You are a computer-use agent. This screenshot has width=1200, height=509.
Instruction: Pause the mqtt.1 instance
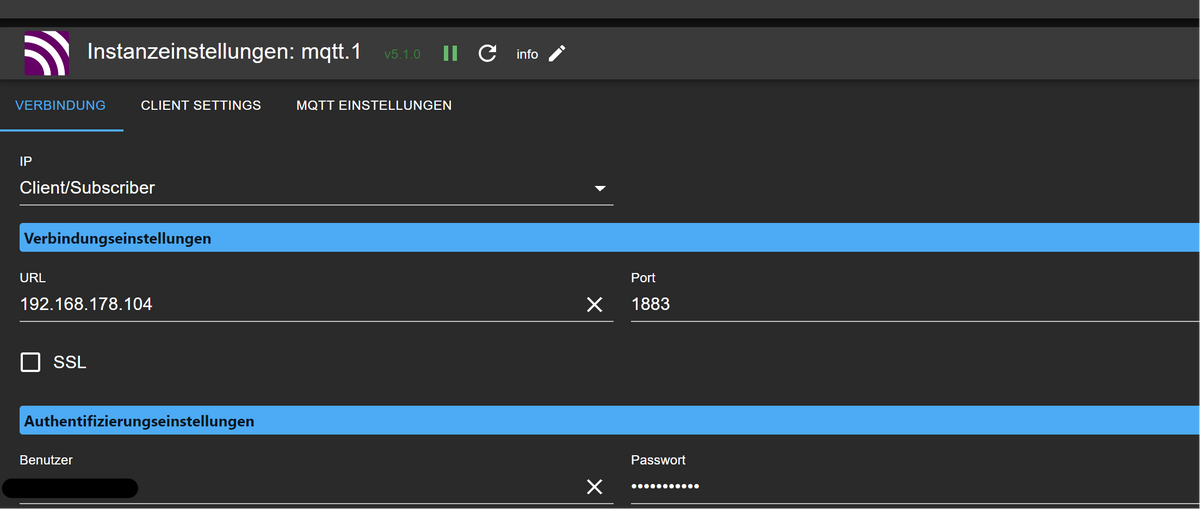[450, 53]
